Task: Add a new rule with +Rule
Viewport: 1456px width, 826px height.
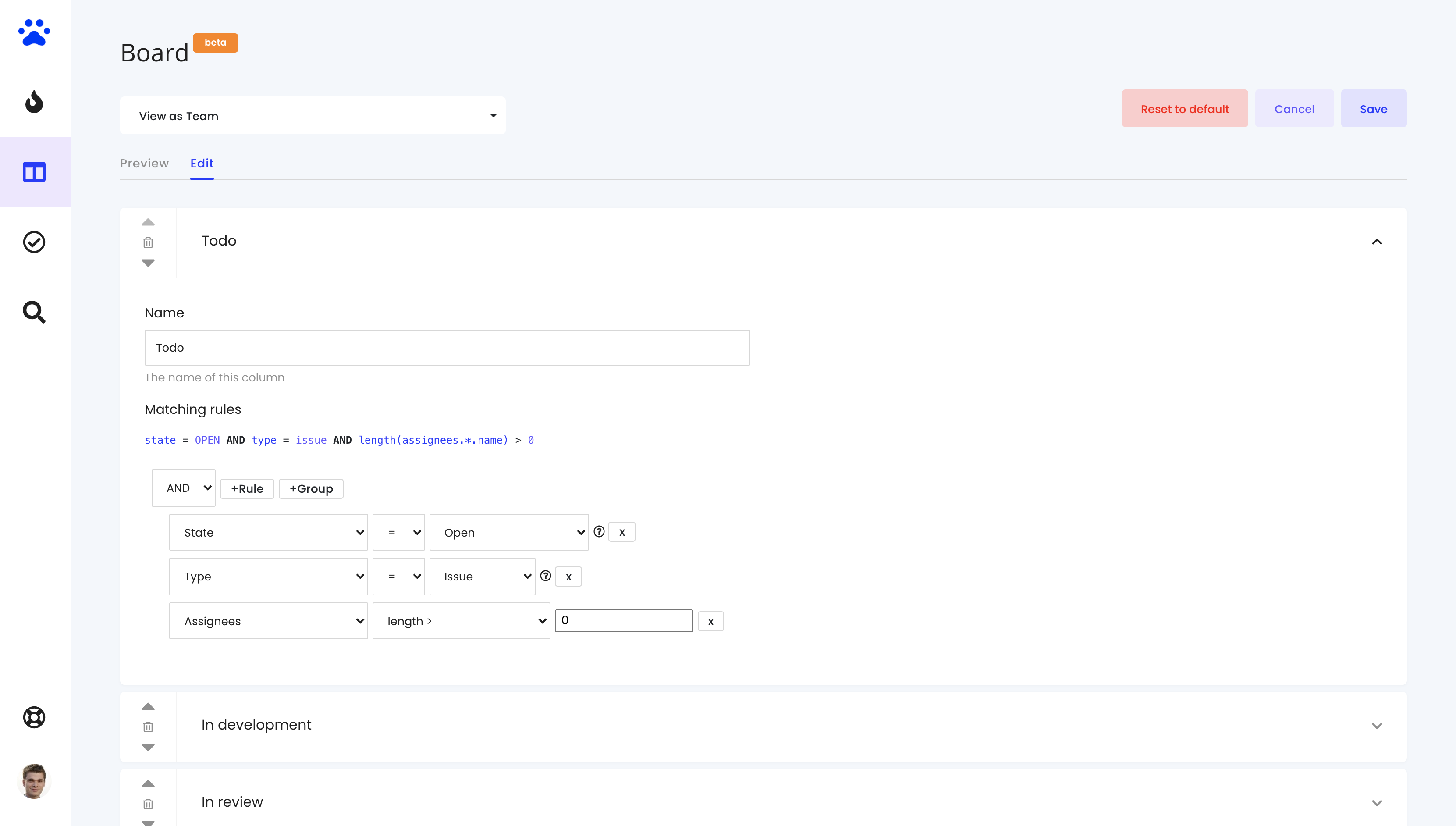Action: pyautogui.click(x=247, y=489)
